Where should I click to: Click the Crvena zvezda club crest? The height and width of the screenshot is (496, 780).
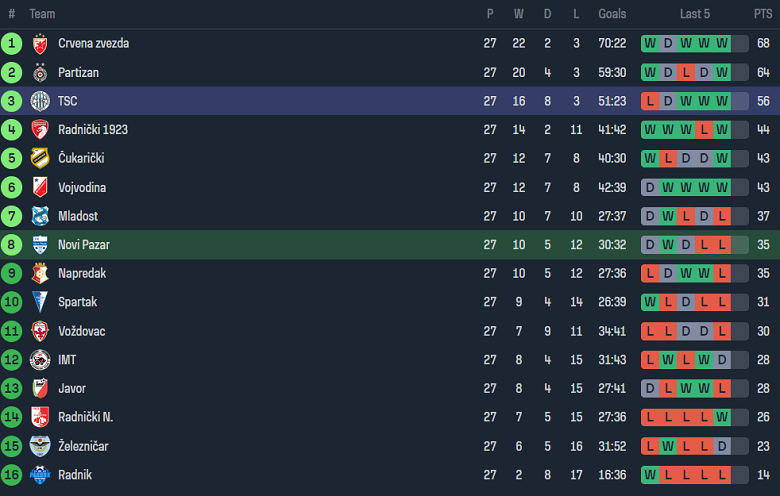point(40,44)
